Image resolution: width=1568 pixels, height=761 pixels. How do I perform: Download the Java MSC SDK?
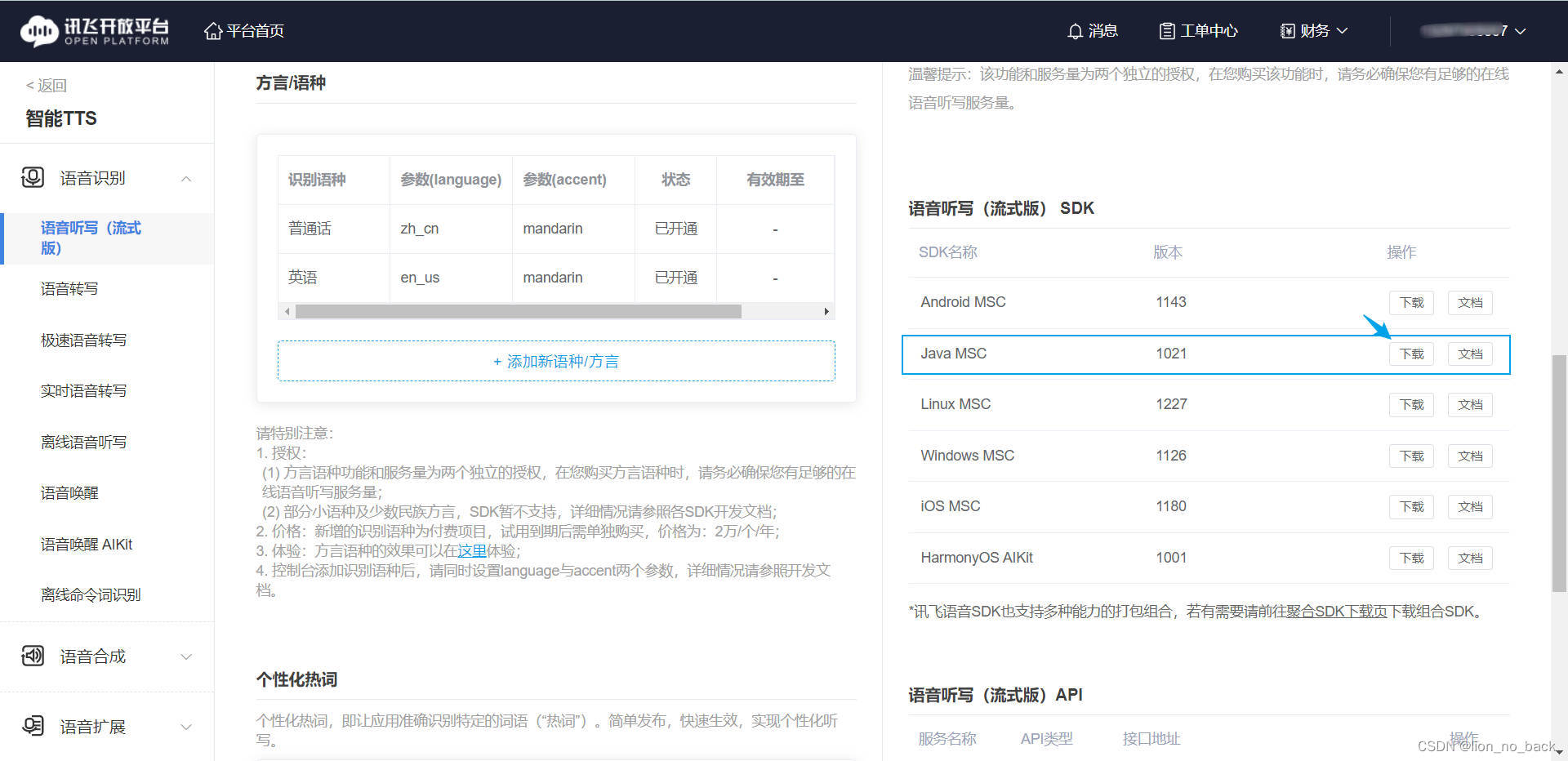1411,354
